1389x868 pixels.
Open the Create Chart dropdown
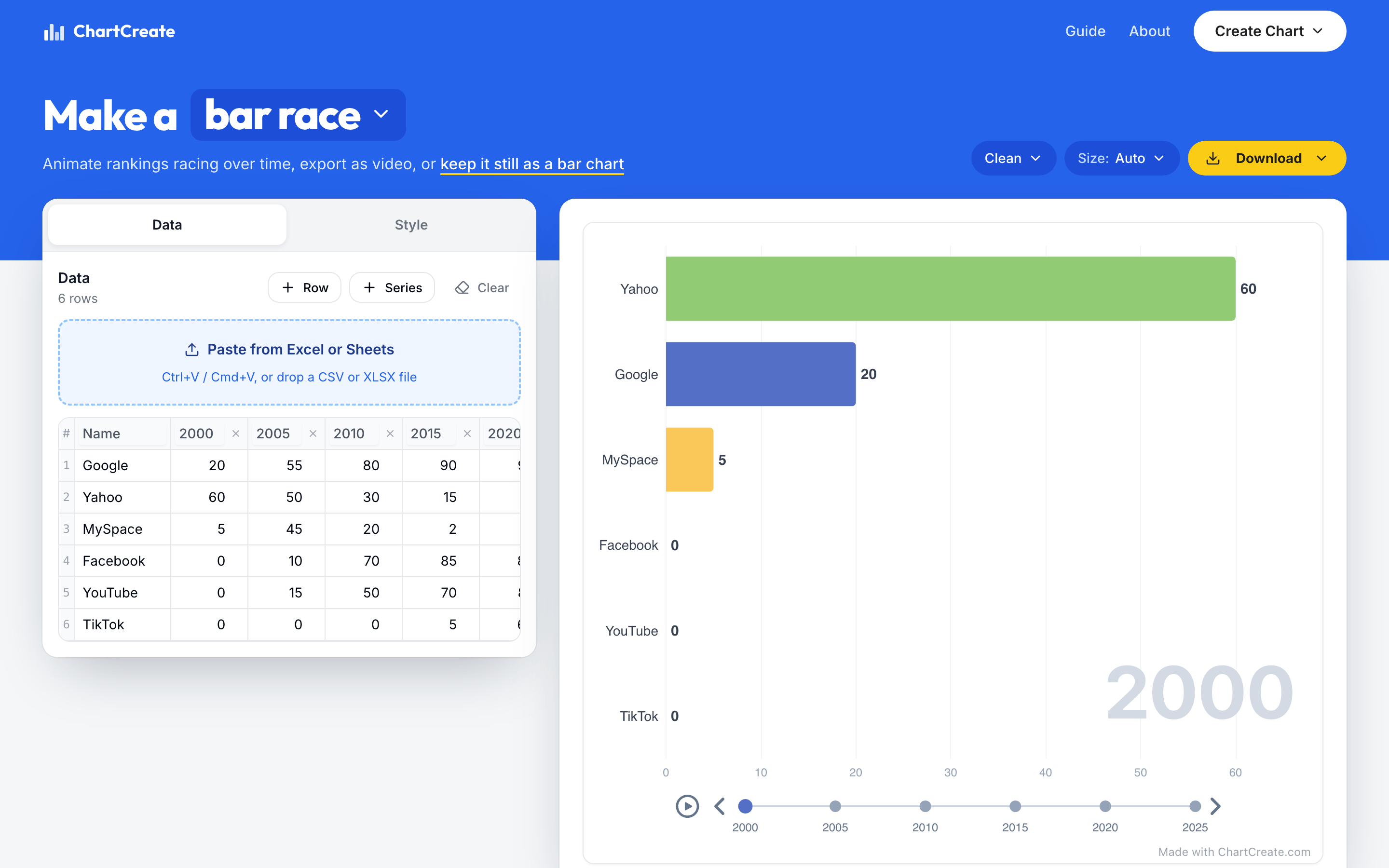(1269, 31)
